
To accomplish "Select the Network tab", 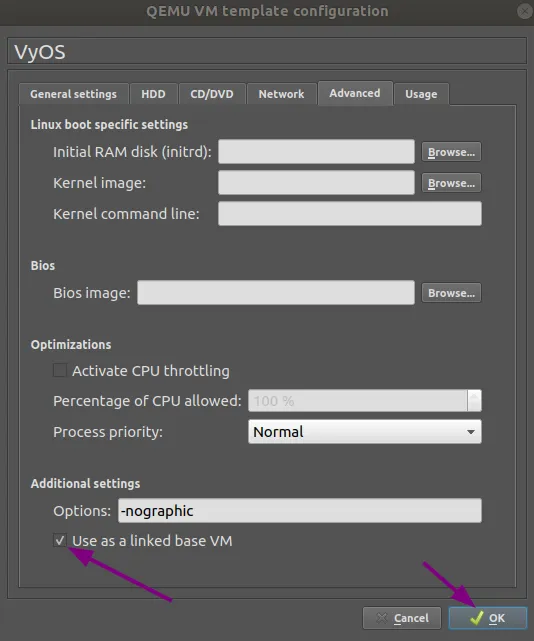I will coord(281,94).
